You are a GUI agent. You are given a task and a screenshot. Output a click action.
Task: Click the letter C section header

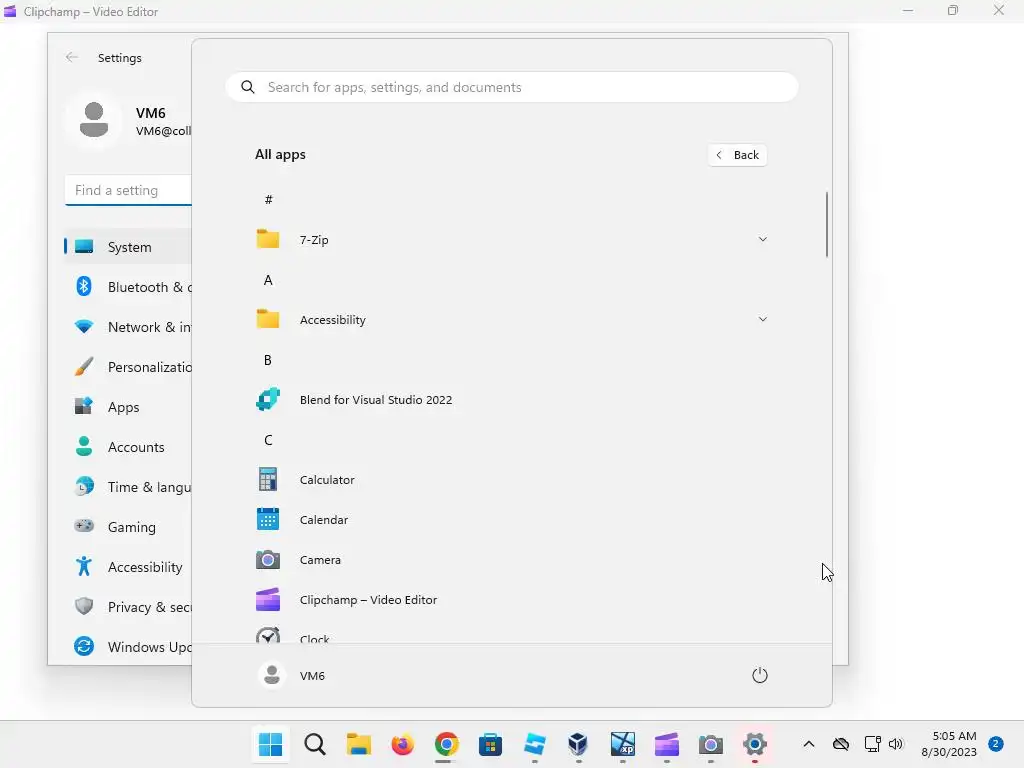coord(268,440)
